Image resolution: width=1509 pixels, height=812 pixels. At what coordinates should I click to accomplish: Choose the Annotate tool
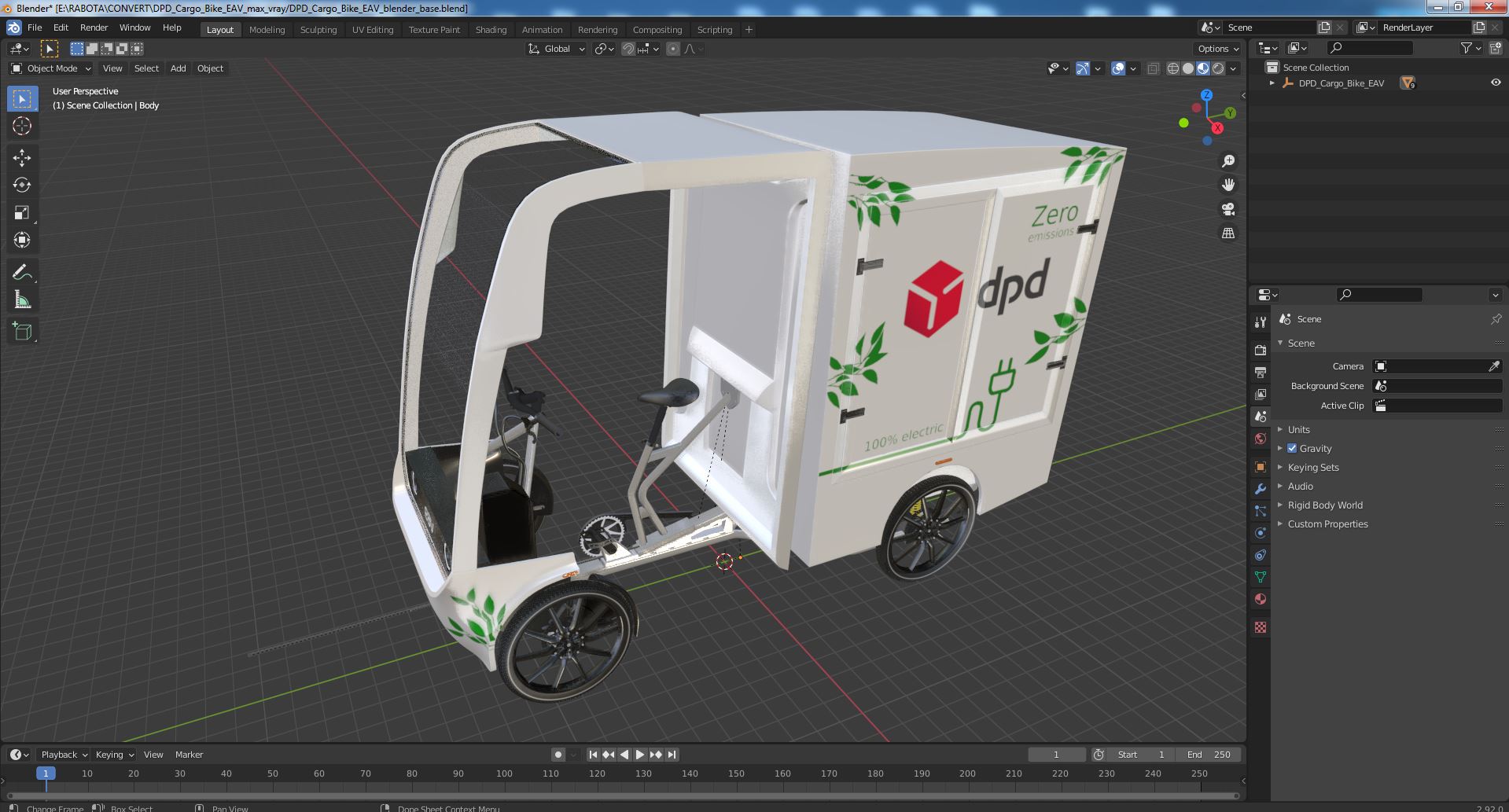pos(22,273)
